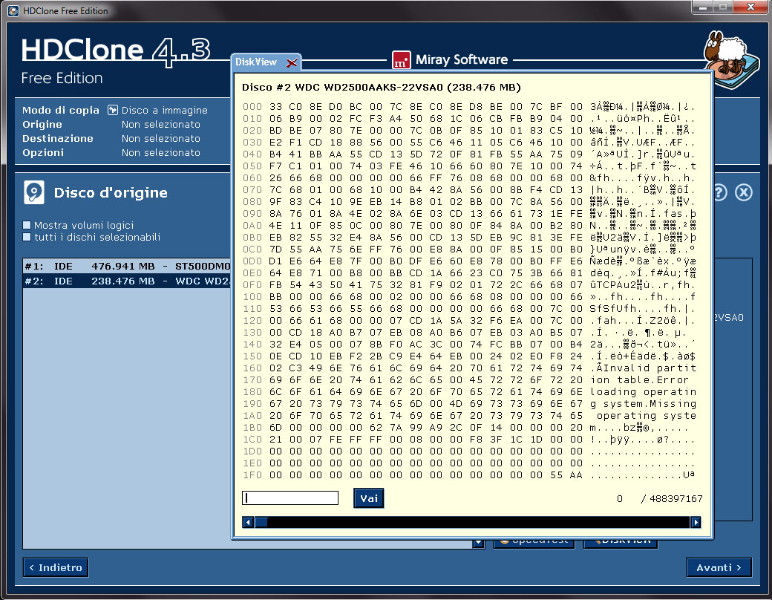Viewport: 772px width, 600px height.
Task: Click the Disco #2 WDC WD2500AAKS header
Action: click(381, 88)
